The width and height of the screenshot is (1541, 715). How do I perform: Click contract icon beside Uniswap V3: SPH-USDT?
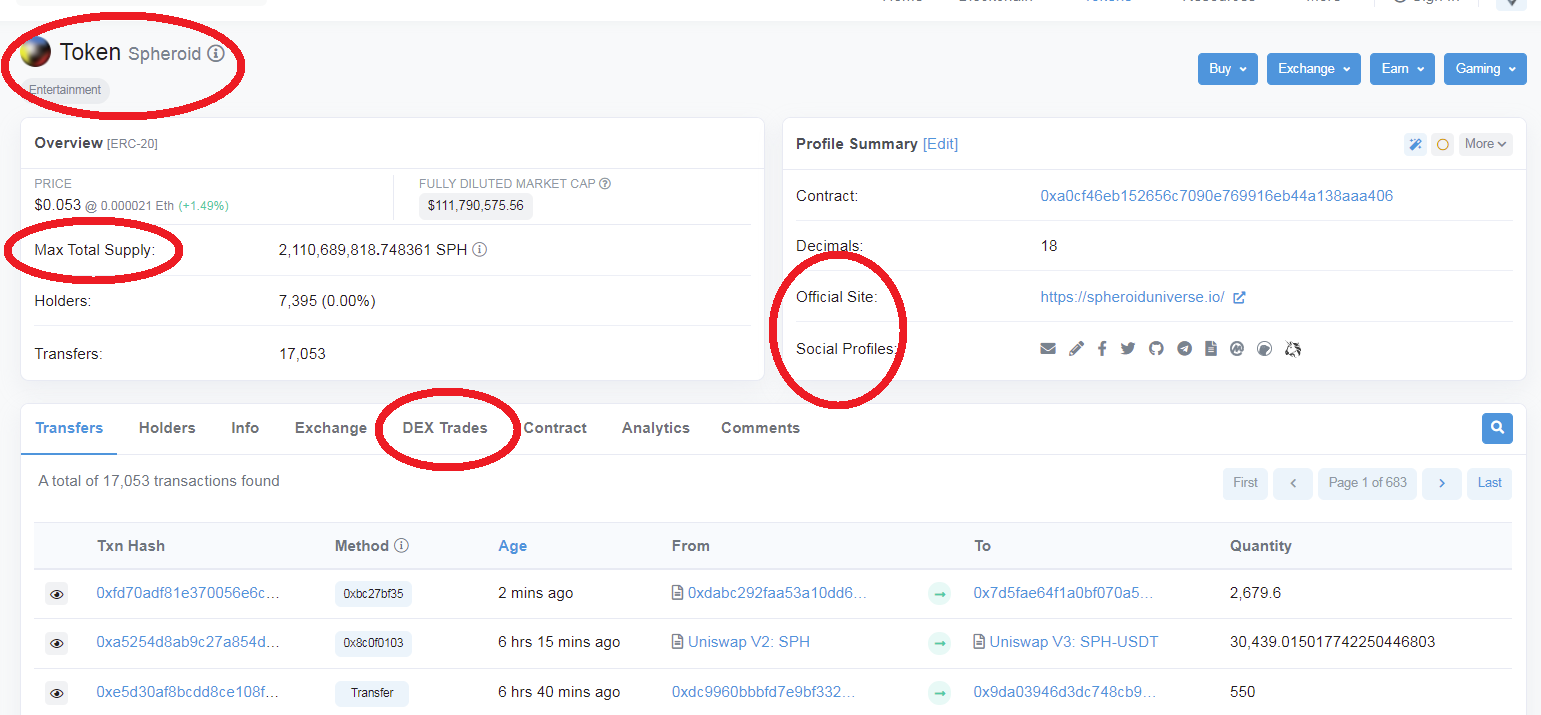click(x=979, y=642)
